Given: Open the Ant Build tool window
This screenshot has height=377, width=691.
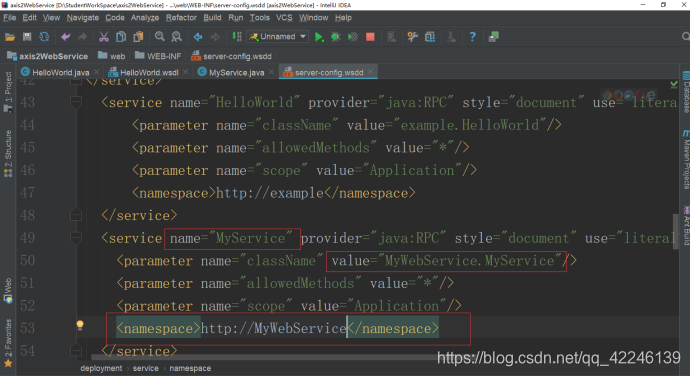Looking at the screenshot, I should click(686, 226).
